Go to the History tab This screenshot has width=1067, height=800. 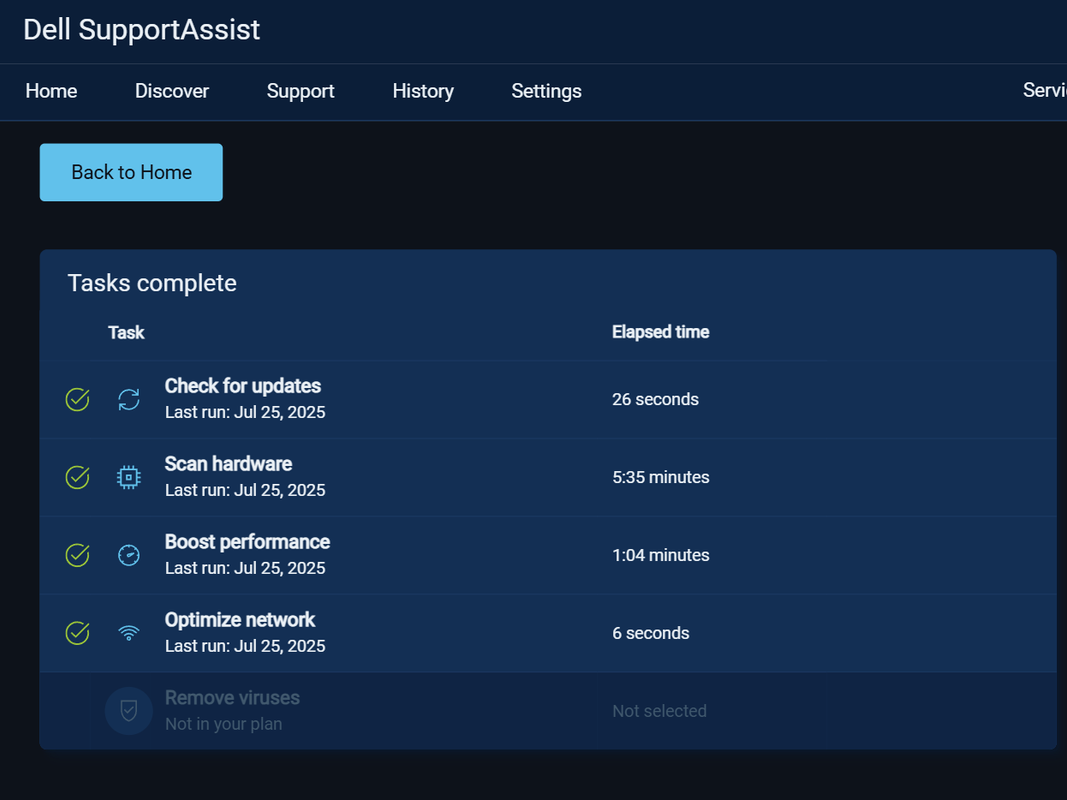pyautogui.click(x=423, y=91)
